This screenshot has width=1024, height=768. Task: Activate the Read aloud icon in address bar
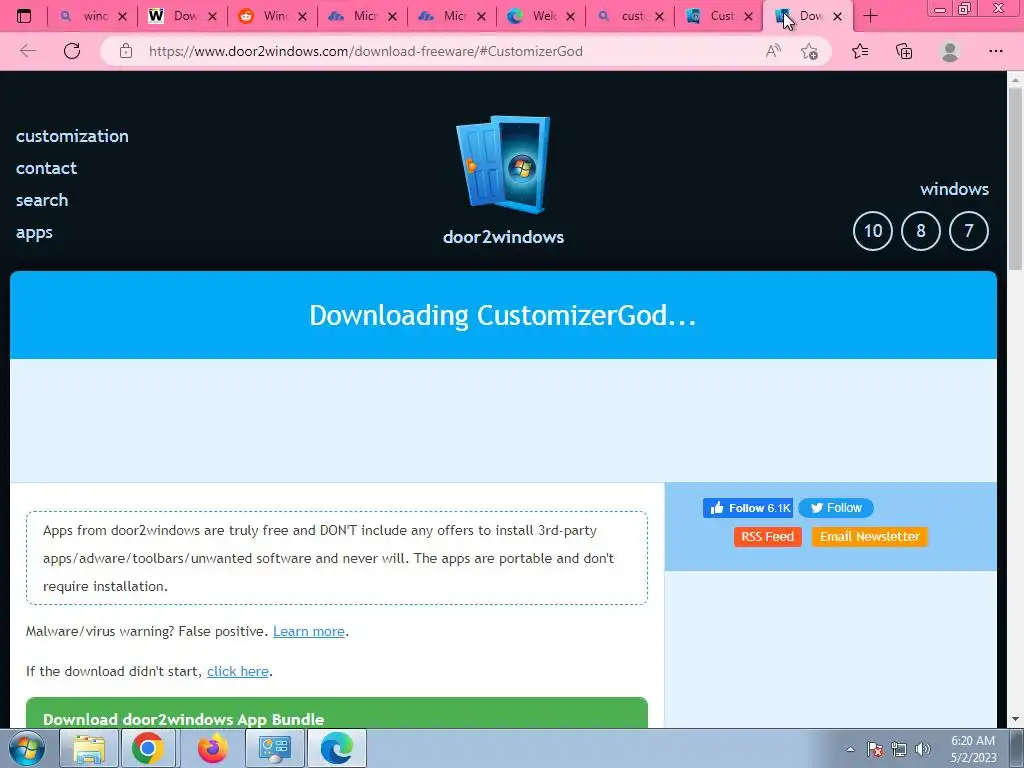click(x=773, y=51)
